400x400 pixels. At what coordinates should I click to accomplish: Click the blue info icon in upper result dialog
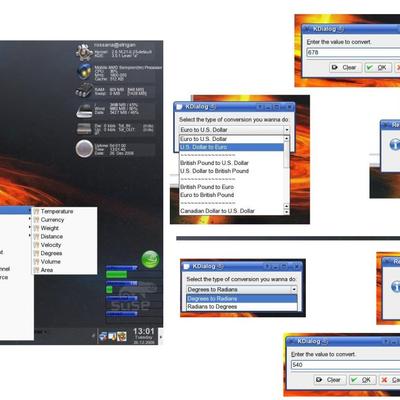point(395,144)
